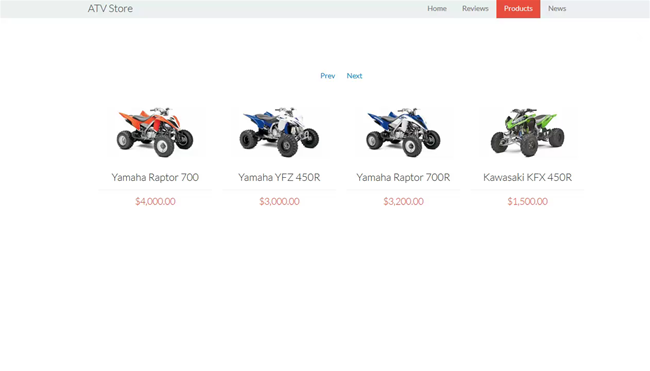Open the Yamaha Raptor 700R picture
Screen dimensions: 650x371
pos(403,132)
